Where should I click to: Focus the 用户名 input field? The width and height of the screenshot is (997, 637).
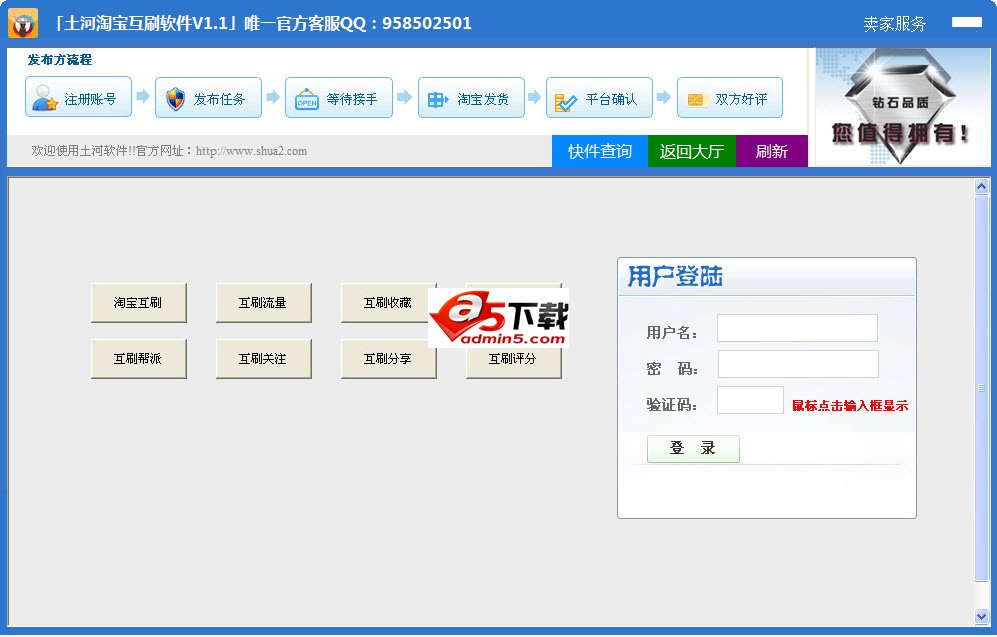797,328
